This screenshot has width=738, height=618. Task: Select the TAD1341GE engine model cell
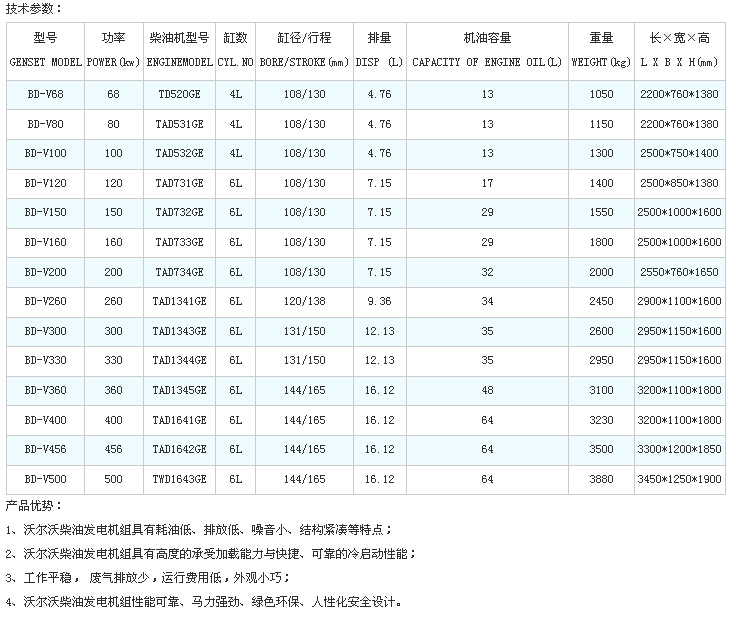point(179,302)
